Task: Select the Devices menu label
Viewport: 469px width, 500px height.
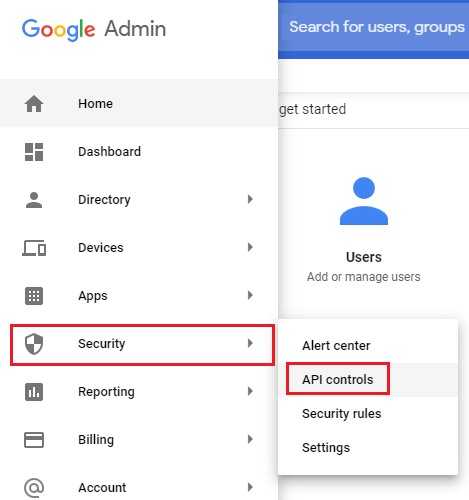Action: click(x=101, y=248)
